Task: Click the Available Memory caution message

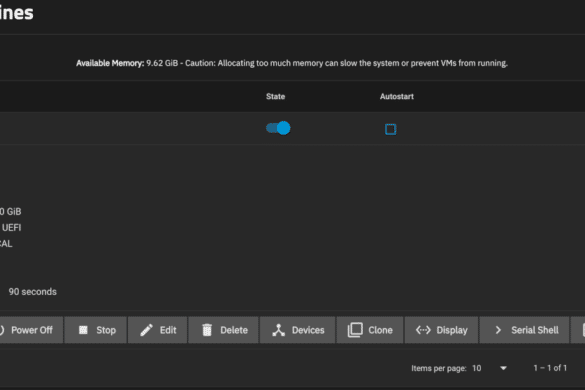Action: (x=292, y=63)
